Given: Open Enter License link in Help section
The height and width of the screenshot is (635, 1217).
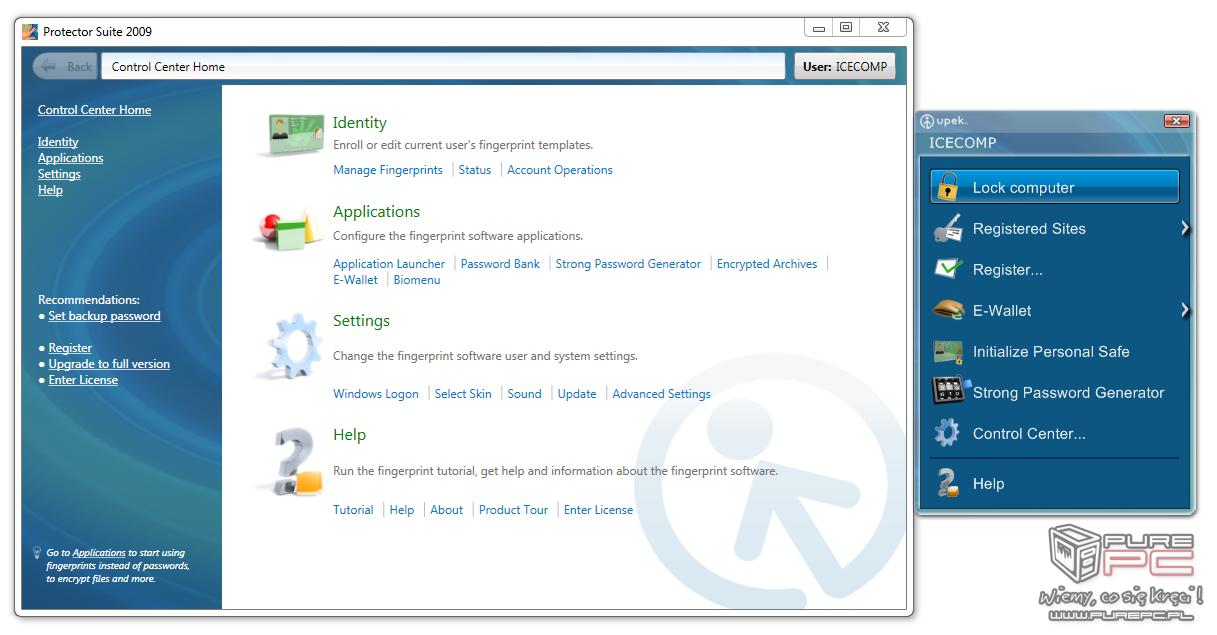Looking at the screenshot, I should 598,510.
